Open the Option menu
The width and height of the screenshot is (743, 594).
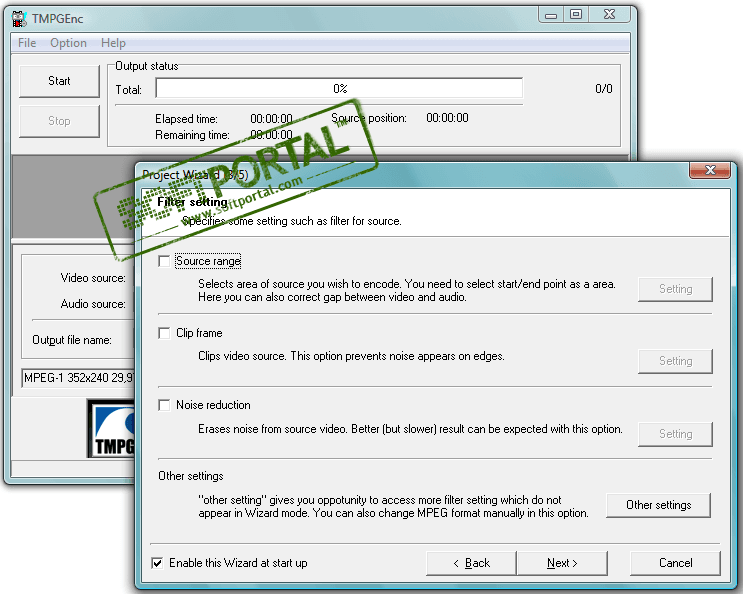(x=68, y=43)
